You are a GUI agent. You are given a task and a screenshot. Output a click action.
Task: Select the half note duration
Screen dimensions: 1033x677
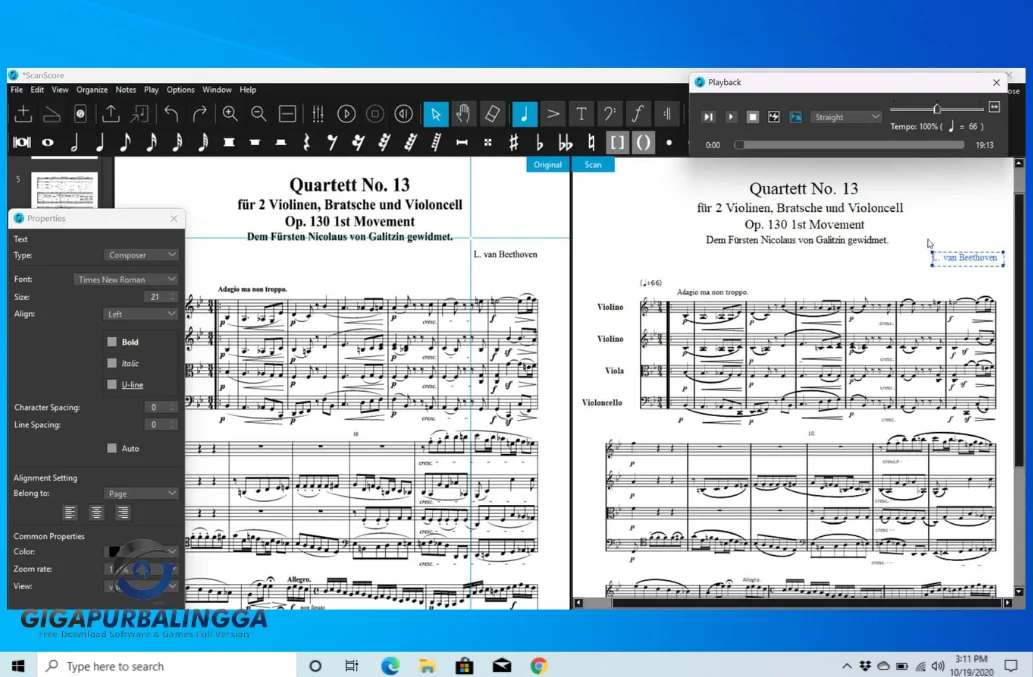click(x=74, y=142)
